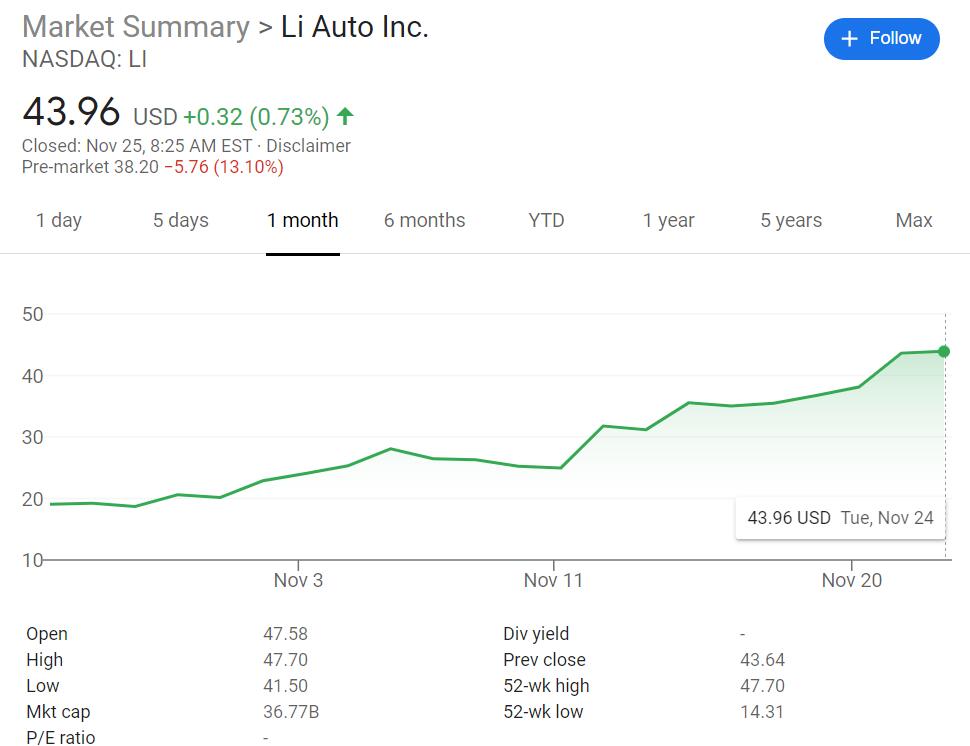Screen dimensions: 970x746
Task: Go to the Market Summary breadcrumb
Action: (136, 27)
